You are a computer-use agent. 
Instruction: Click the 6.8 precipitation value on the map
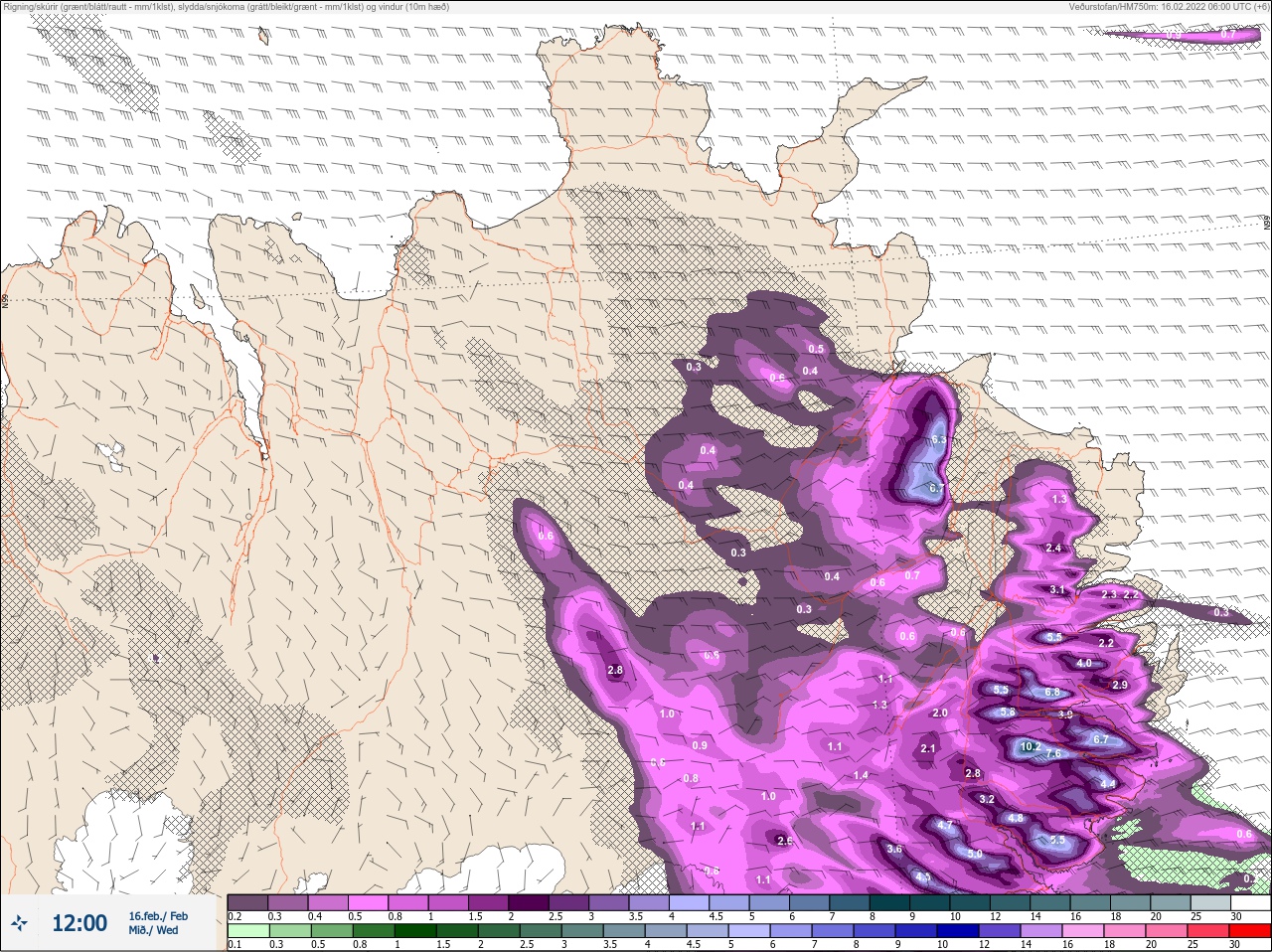1052,692
